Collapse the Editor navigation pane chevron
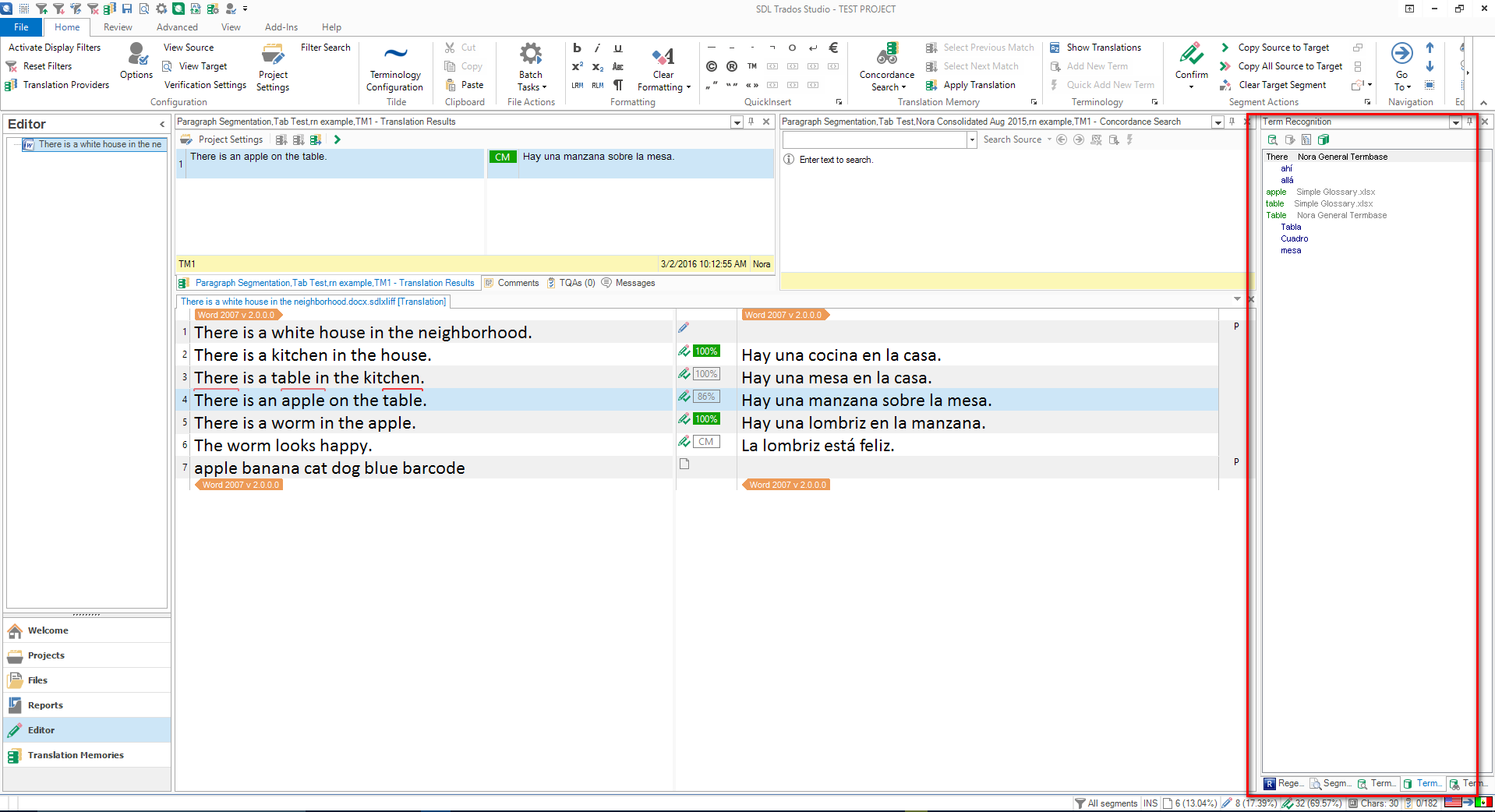 click(162, 124)
